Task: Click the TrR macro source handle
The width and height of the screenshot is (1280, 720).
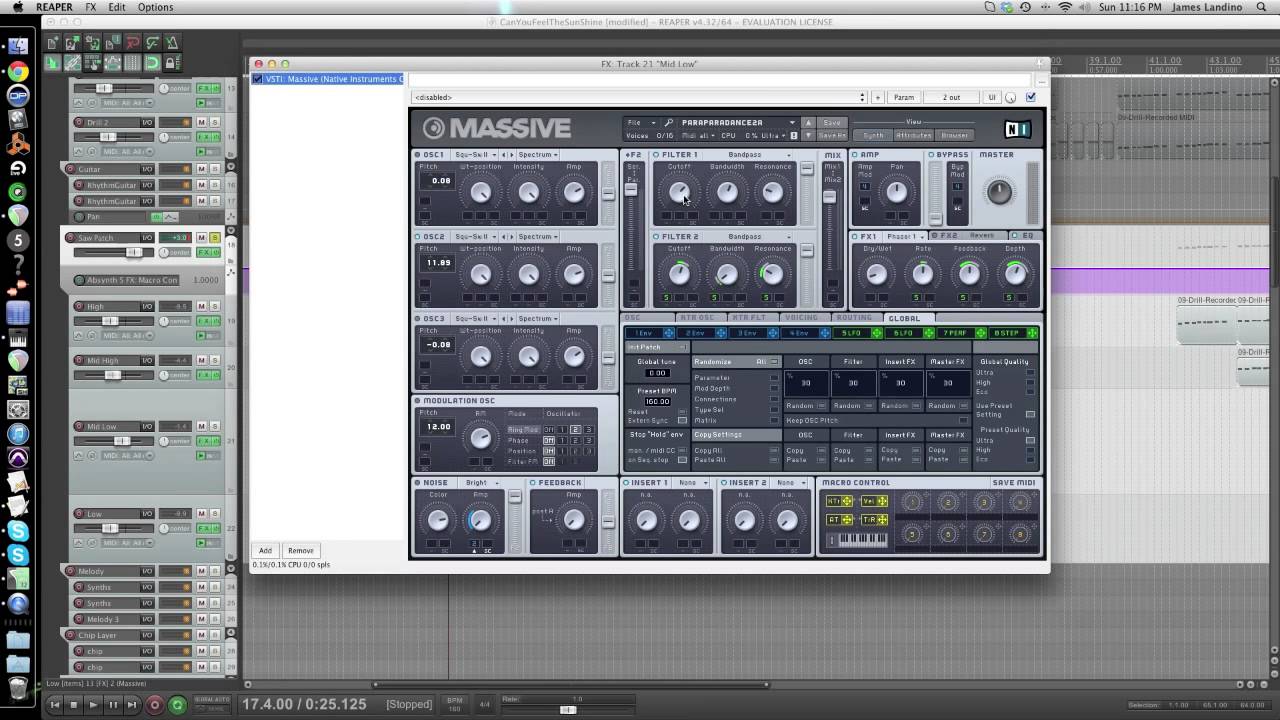Action: [882, 520]
